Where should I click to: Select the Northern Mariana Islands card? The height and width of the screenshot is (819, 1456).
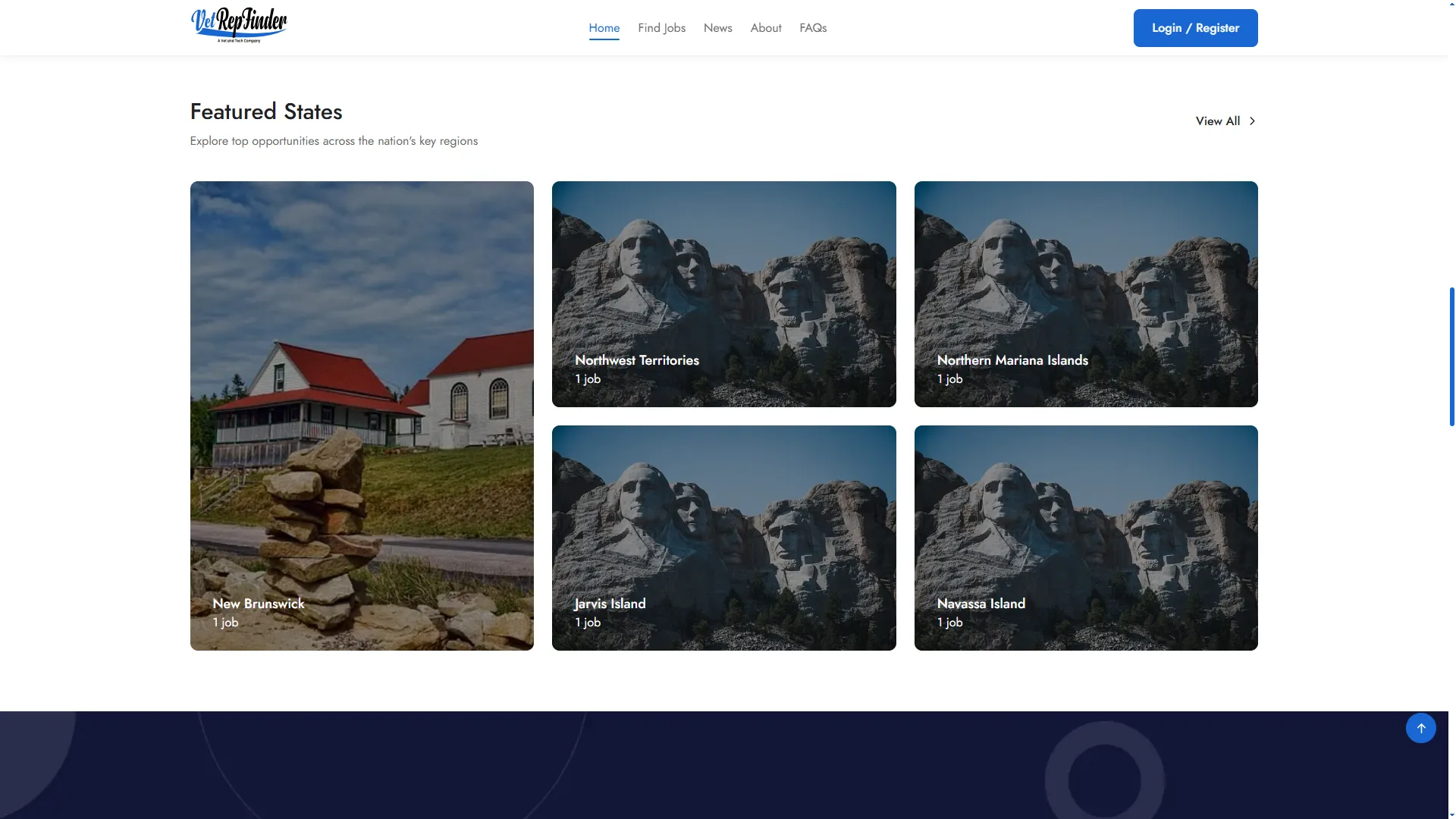point(1086,294)
